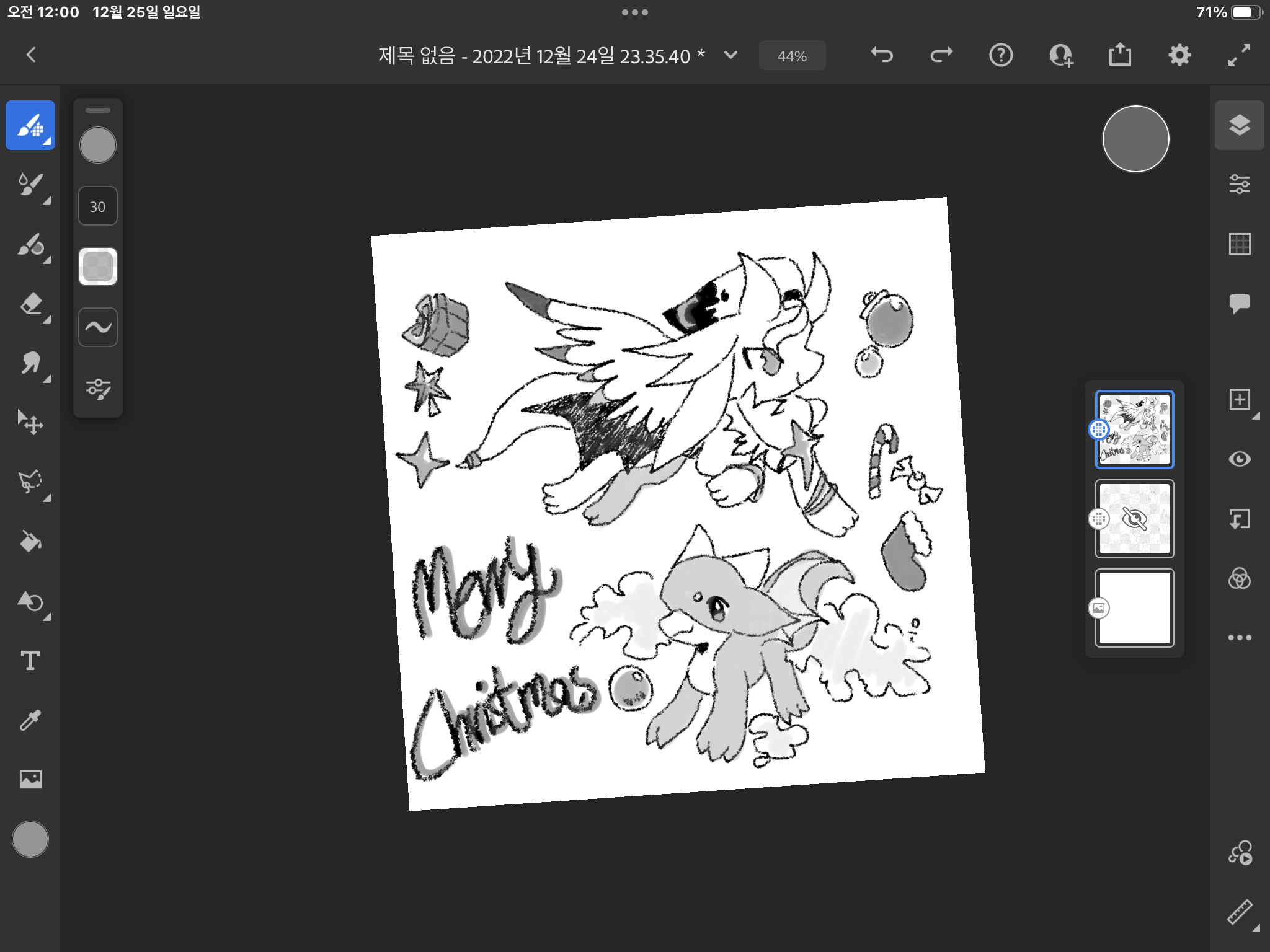Add a new layer
Screen dimensions: 1270x952
[x=1240, y=400]
